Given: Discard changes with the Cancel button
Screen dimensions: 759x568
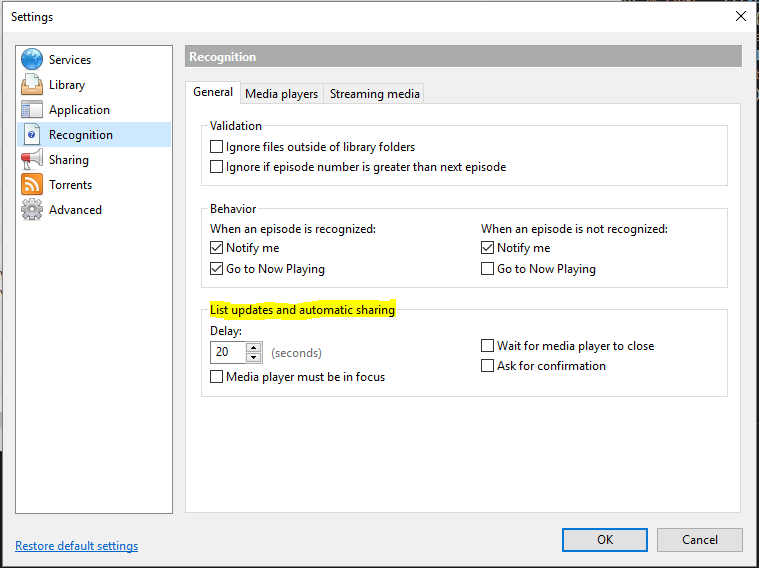Looking at the screenshot, I should pos(699,540).
